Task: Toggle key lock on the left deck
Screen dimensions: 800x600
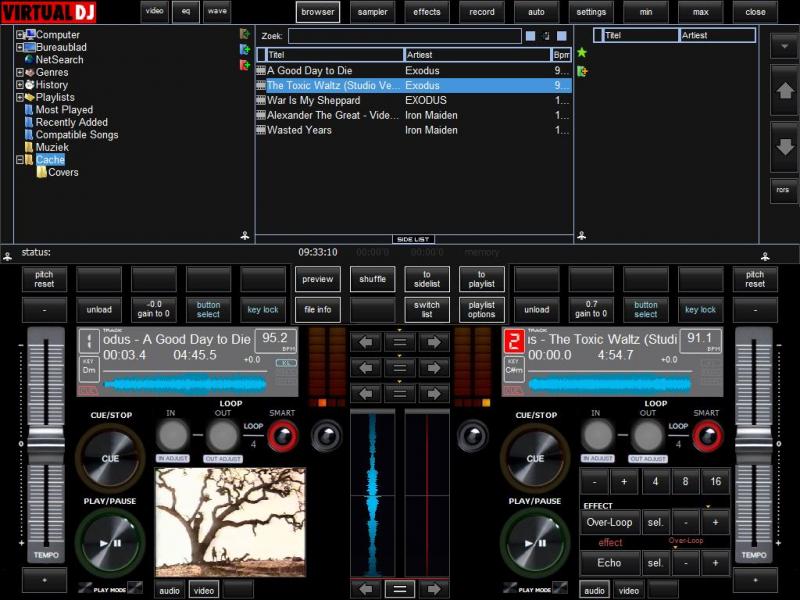Action: [263, 310]
